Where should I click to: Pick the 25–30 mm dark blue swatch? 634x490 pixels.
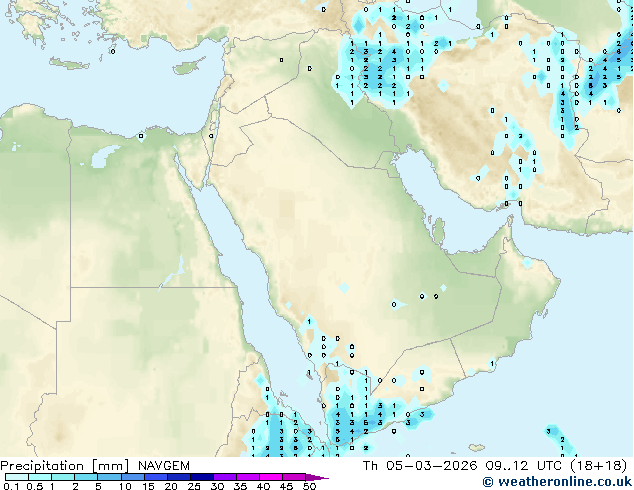tap(201, 477)
